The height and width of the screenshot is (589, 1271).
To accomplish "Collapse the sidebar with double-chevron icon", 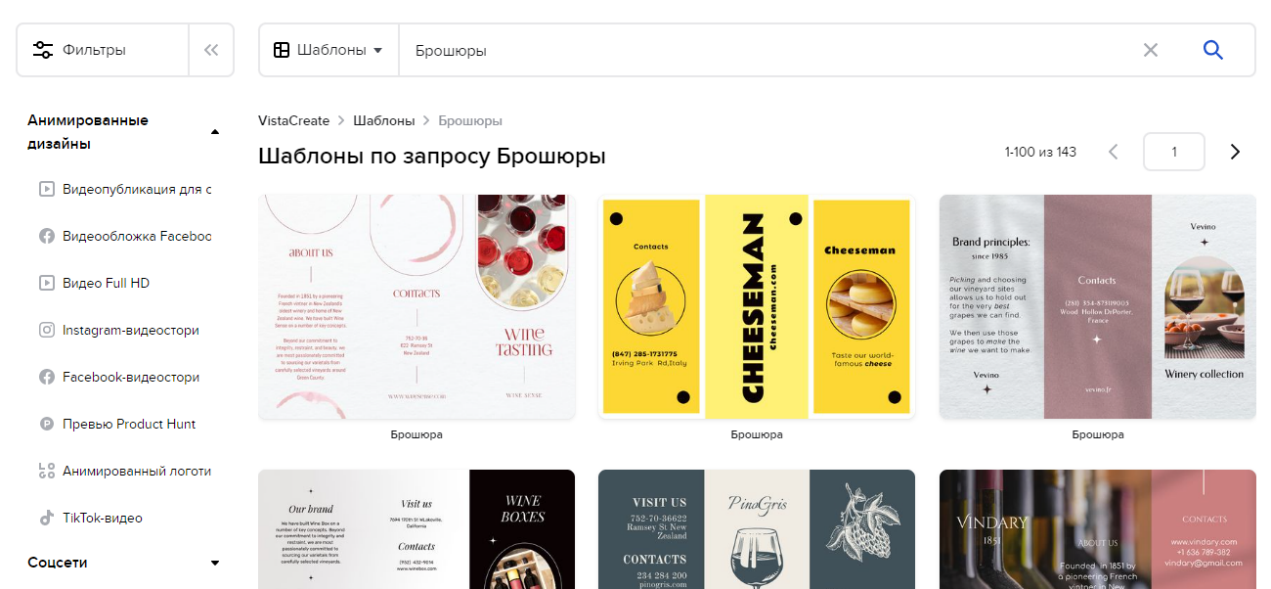I will [211, 50].
